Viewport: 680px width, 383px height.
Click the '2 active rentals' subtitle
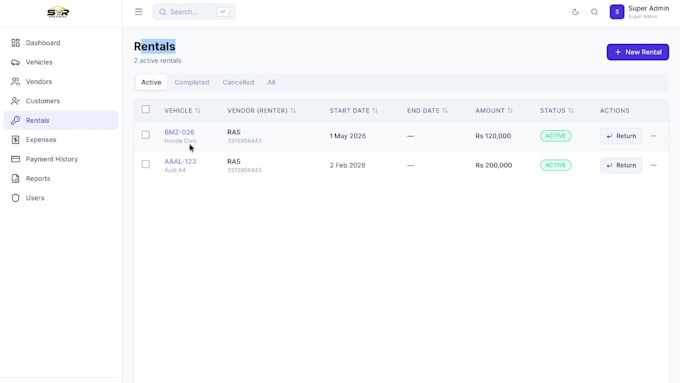tap(157, 61)
